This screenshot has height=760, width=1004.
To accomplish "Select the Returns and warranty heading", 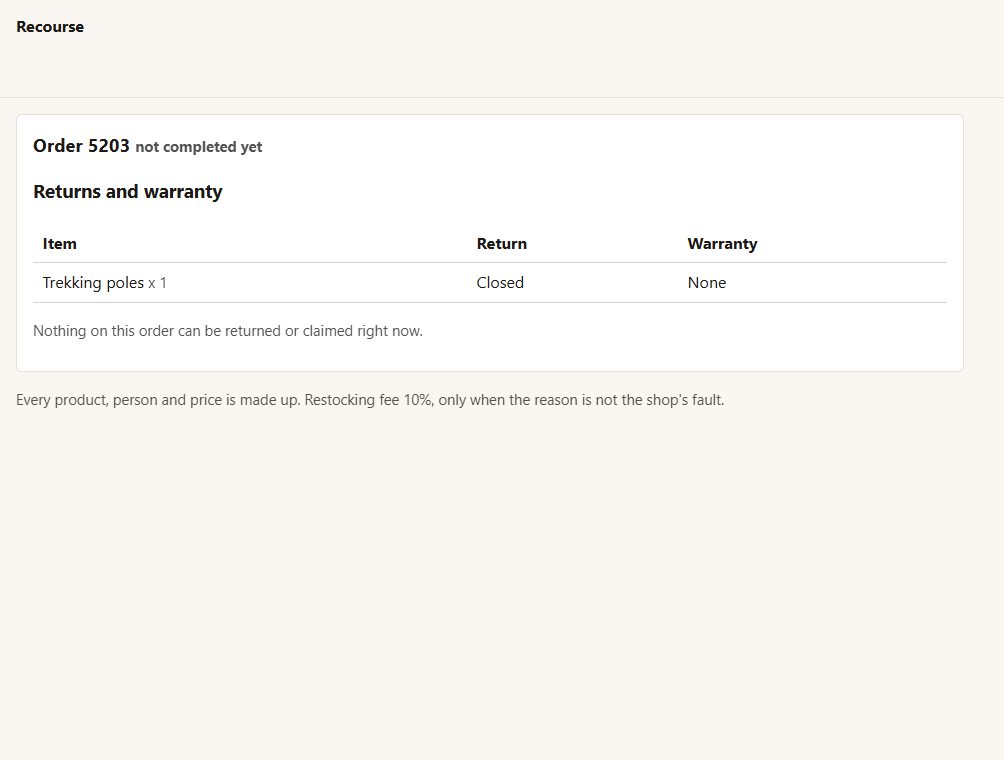I will [127, 191].
